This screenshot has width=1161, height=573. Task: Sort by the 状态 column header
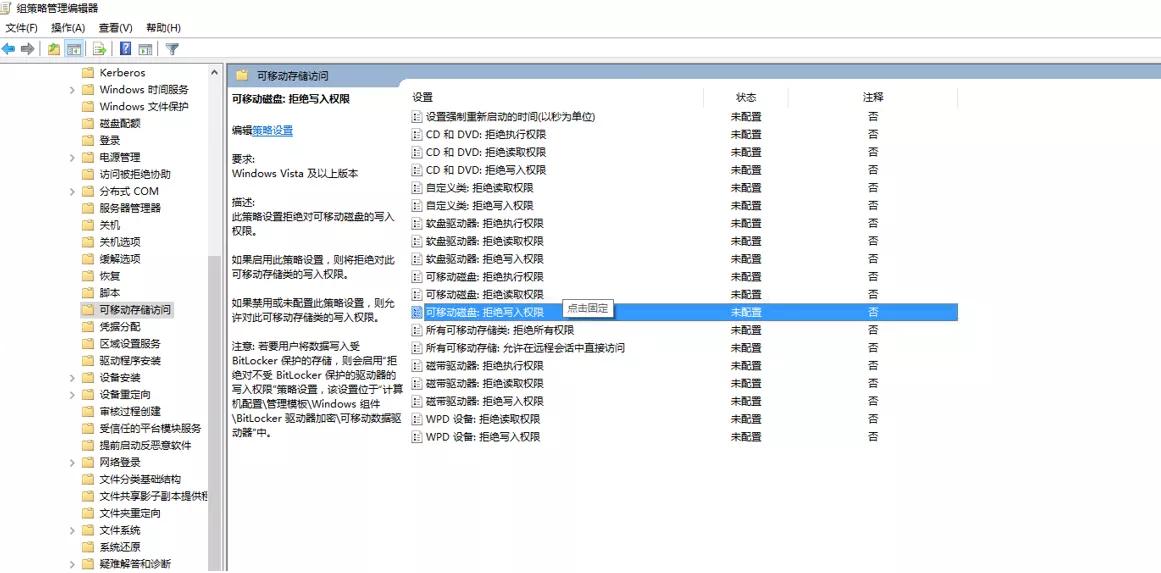point(746,98)
